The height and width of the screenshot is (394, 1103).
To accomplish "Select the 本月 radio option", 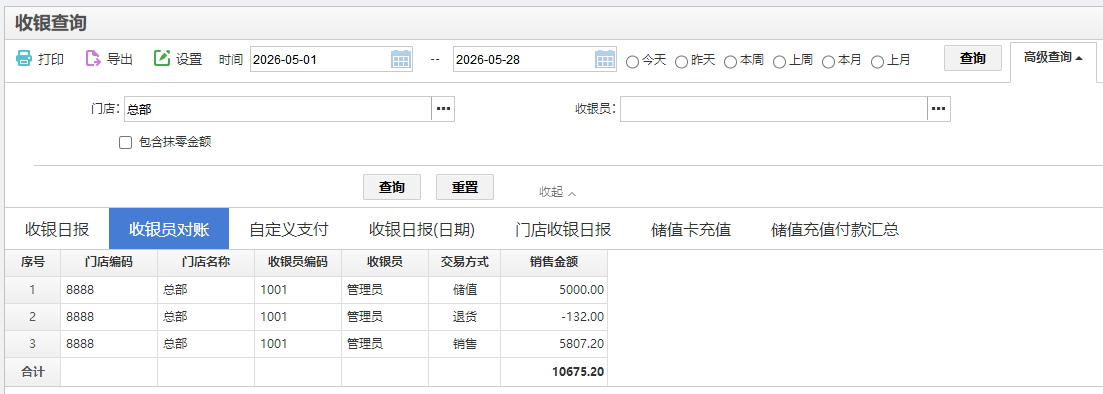I will (829, 62).
